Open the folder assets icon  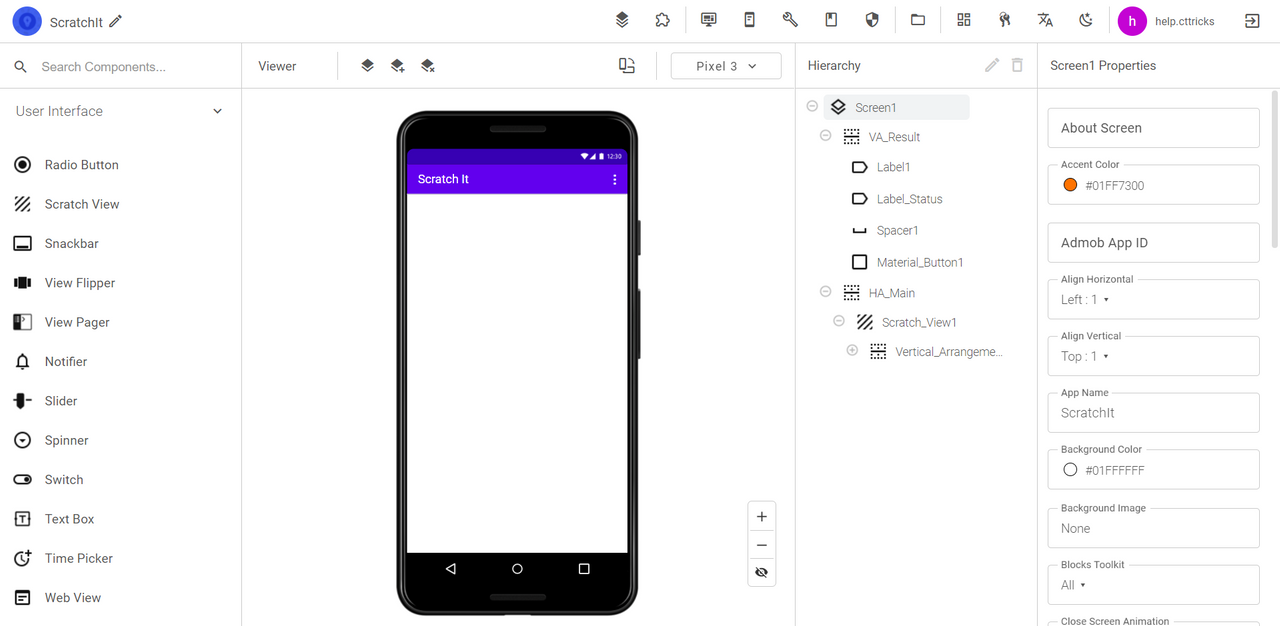(x=918, y=20)
